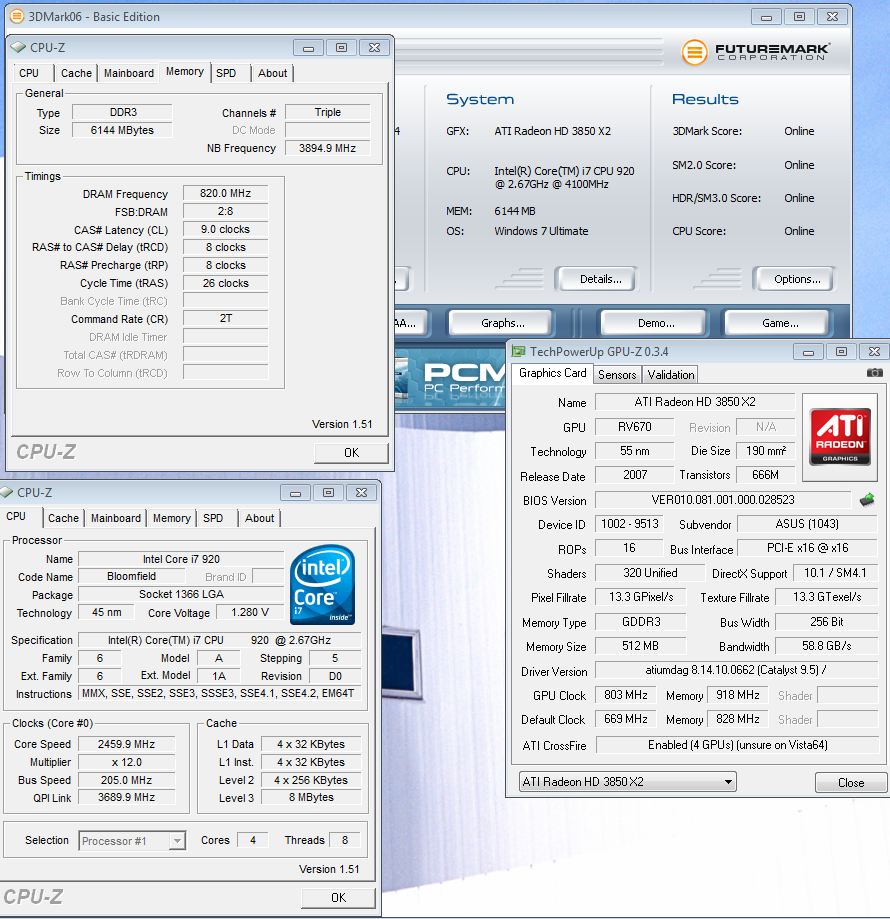Screen dimensions: 890x919
Task: Click Close button in GPU-Z
Action: pyautogui.click(x=851, y=783)
